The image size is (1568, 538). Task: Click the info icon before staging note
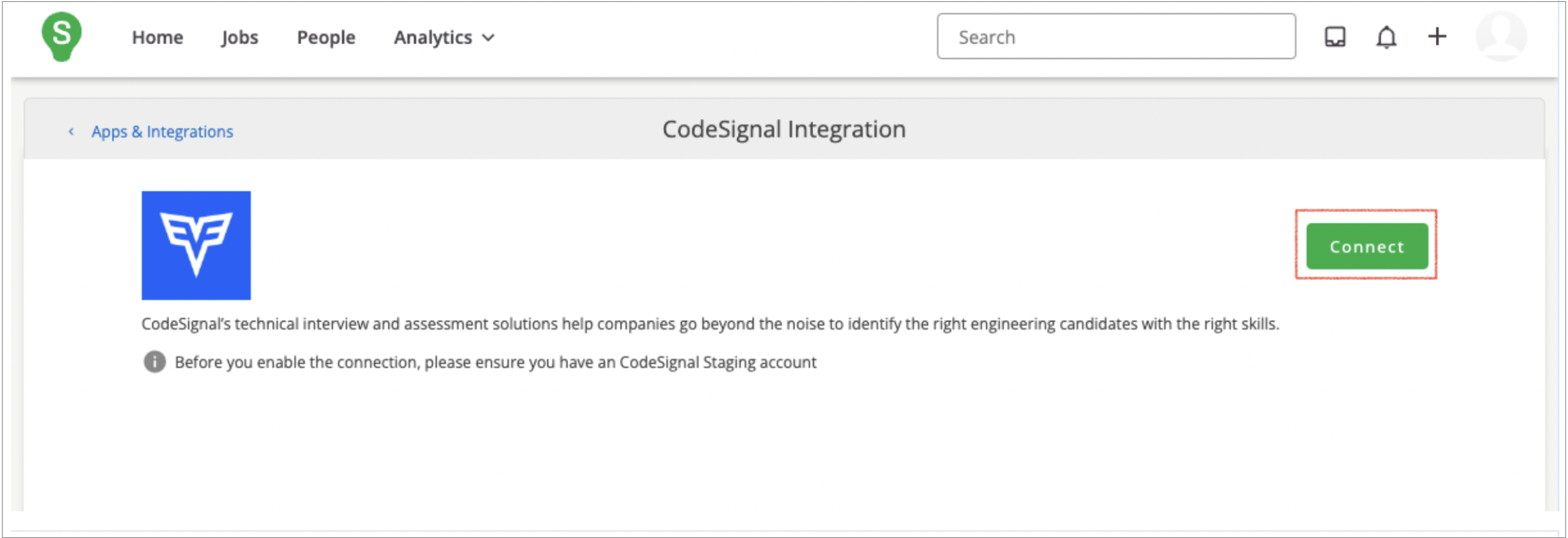pyautogui.click(x=154, y=362)
